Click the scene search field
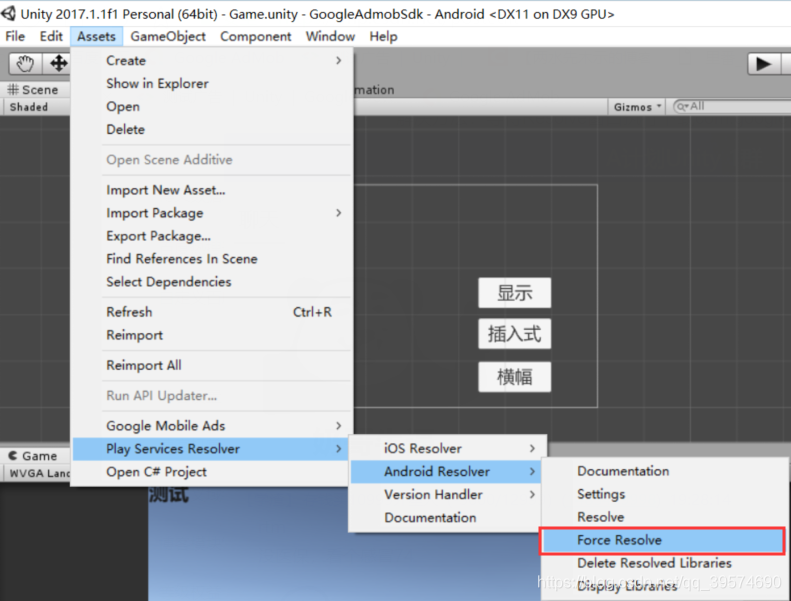This screenshot has height=601, width=791. coord(731,106)
